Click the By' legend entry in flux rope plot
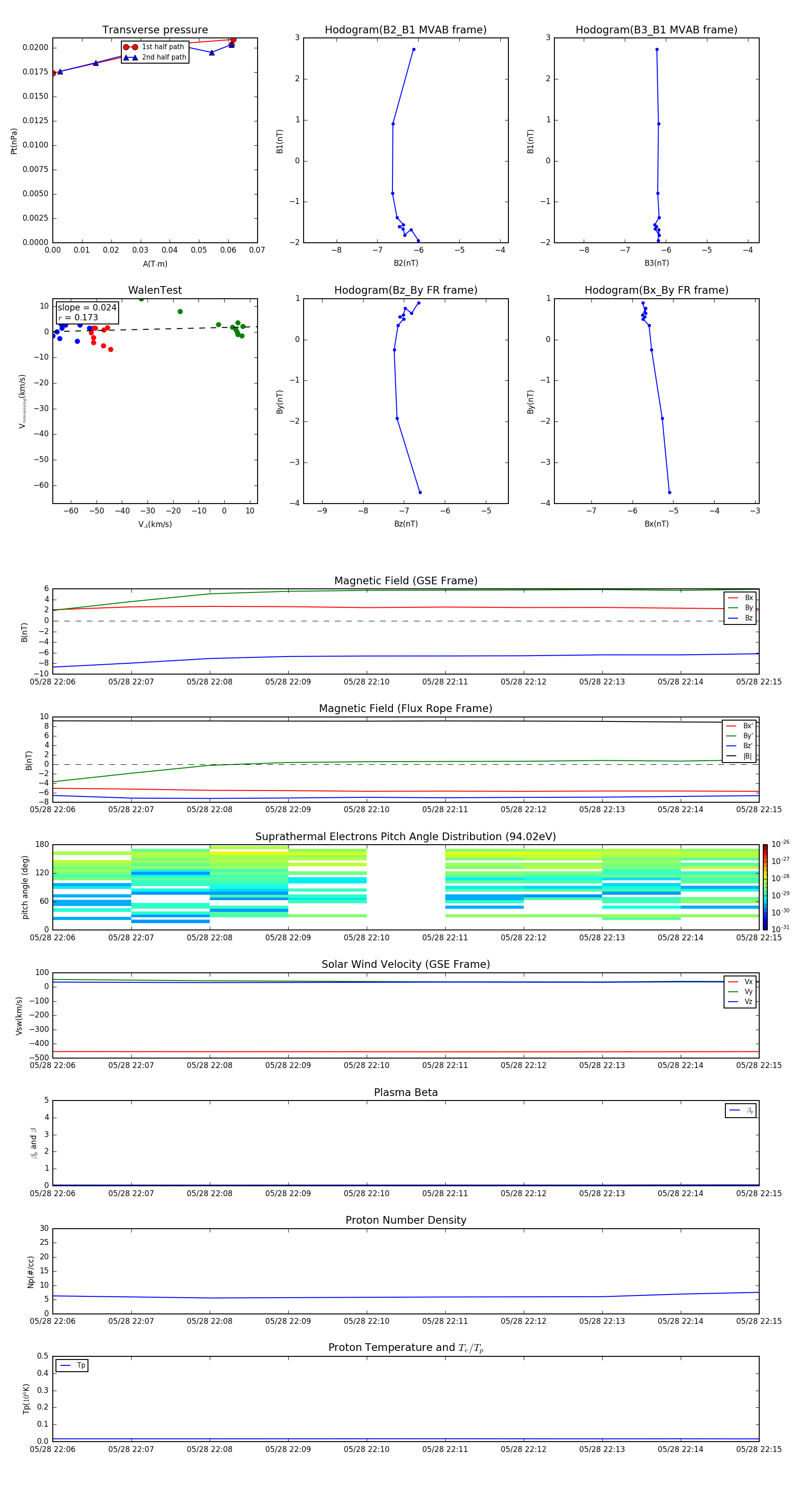Viewport: 812px width, 1489px height. pos(740,736)
